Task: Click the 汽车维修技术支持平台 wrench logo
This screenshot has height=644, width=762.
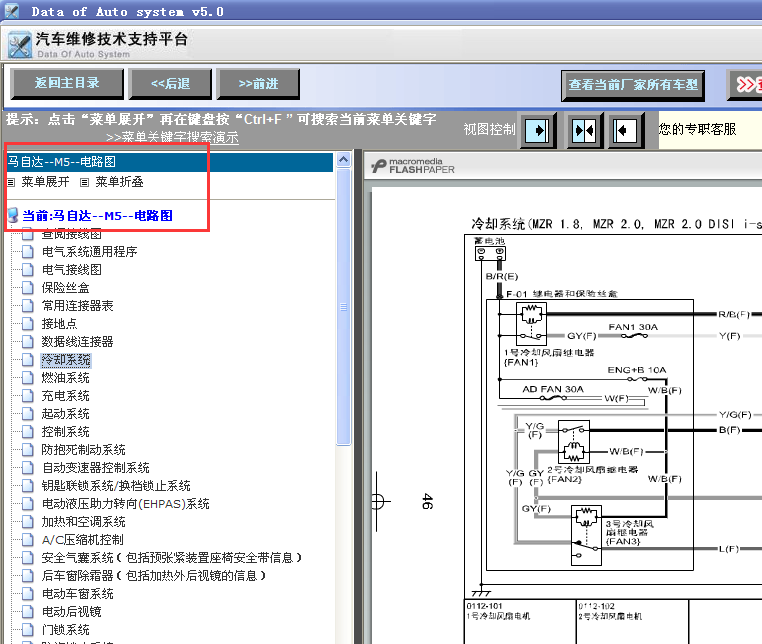Action: pos(20,46)
